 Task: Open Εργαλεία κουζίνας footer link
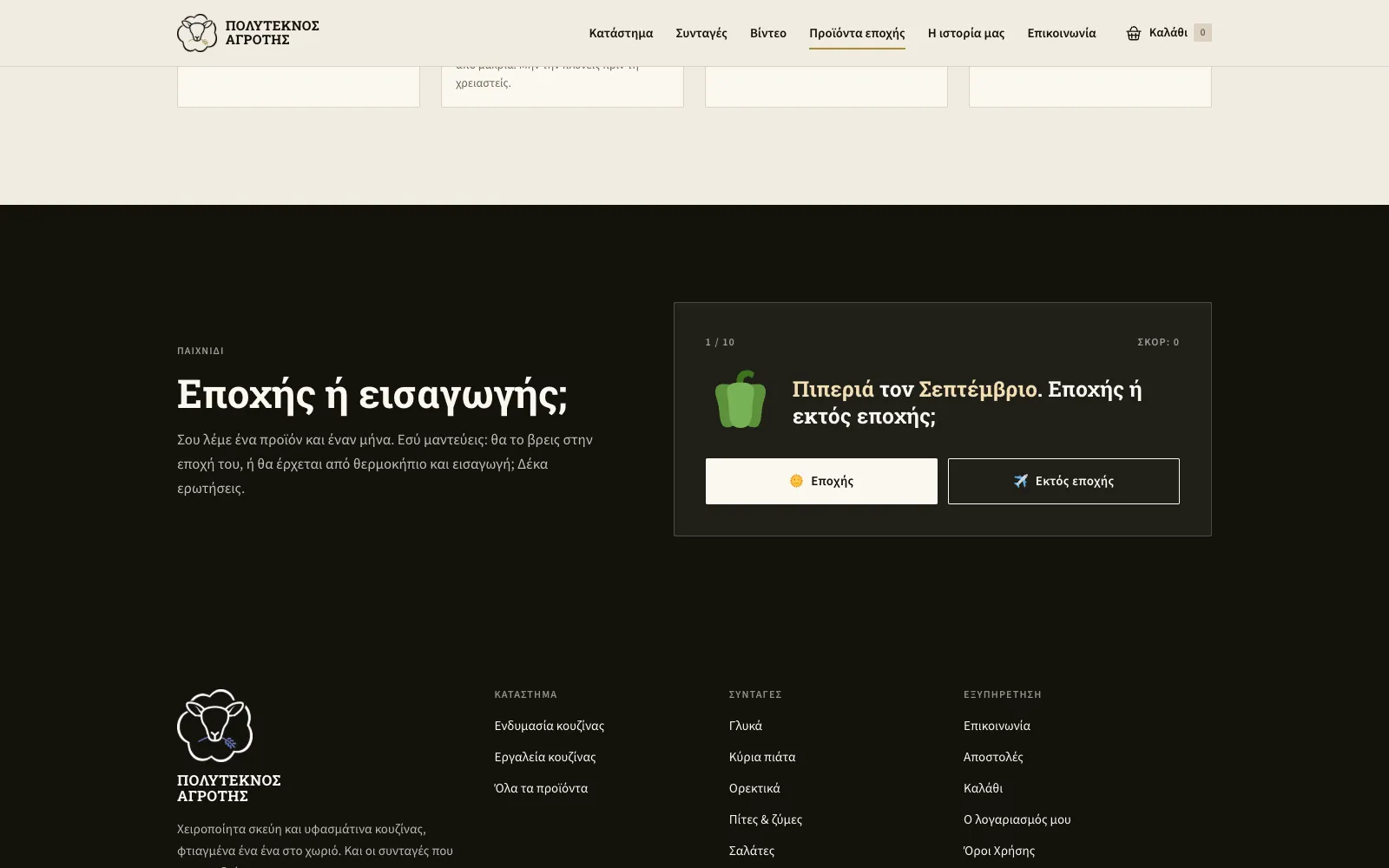coord(545,757)
